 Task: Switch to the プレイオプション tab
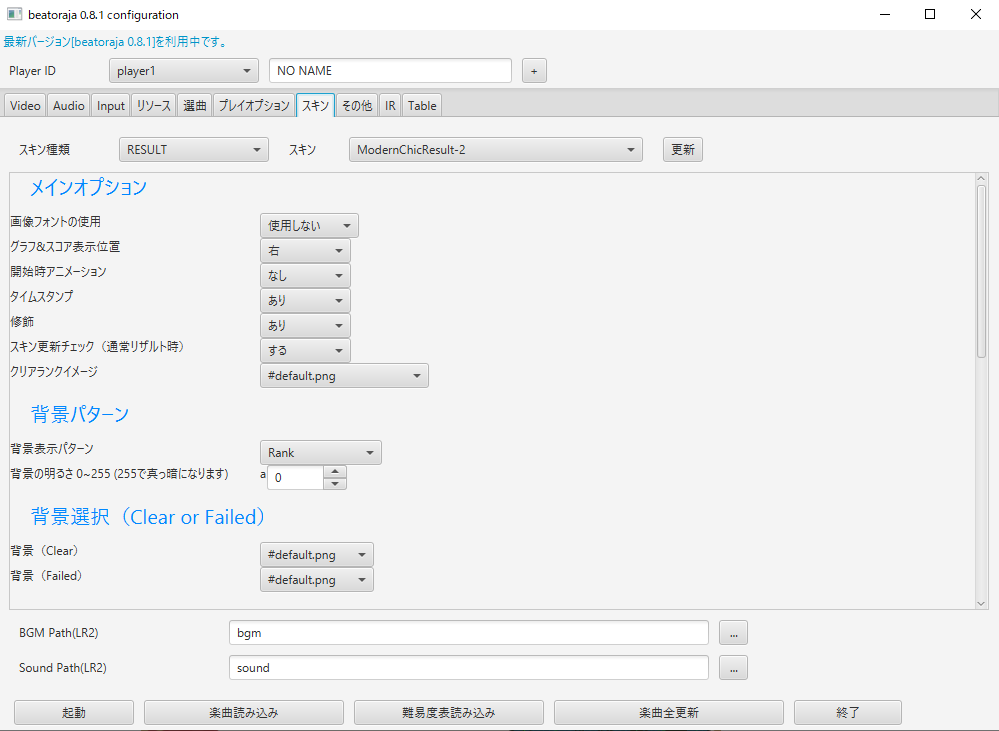tap(253, 105)
